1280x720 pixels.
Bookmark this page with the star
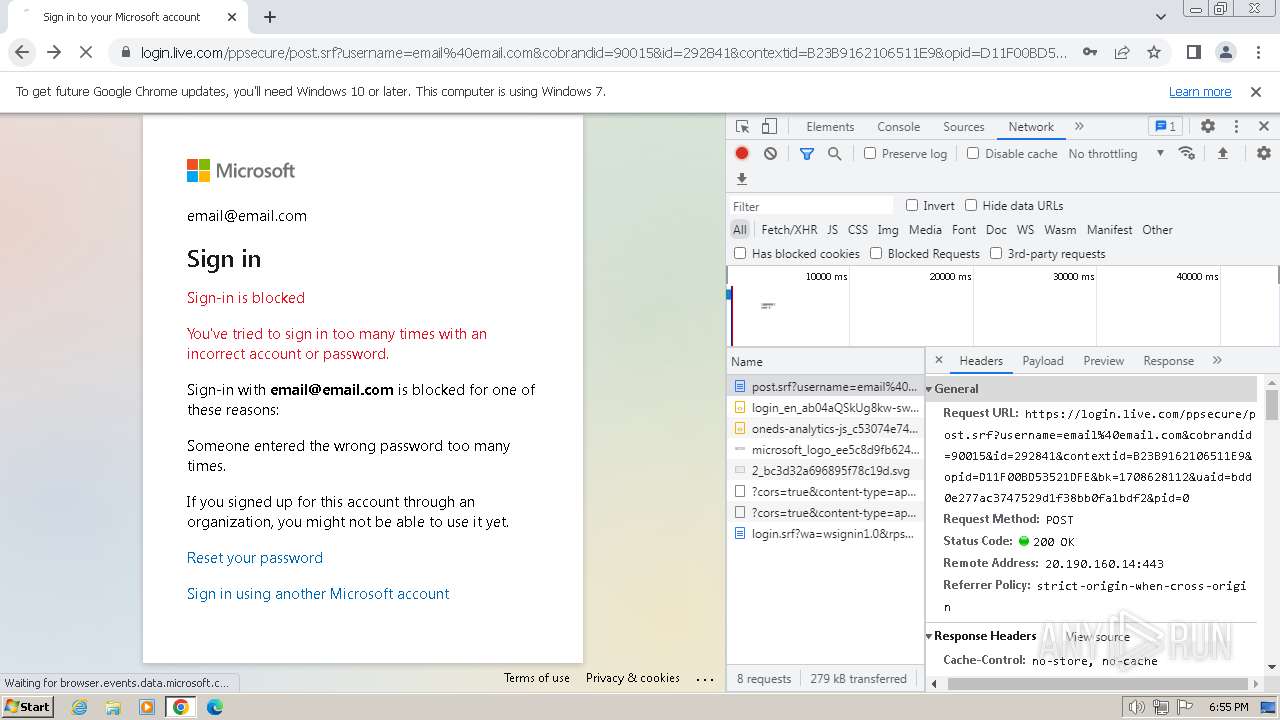pos(1154,52)
